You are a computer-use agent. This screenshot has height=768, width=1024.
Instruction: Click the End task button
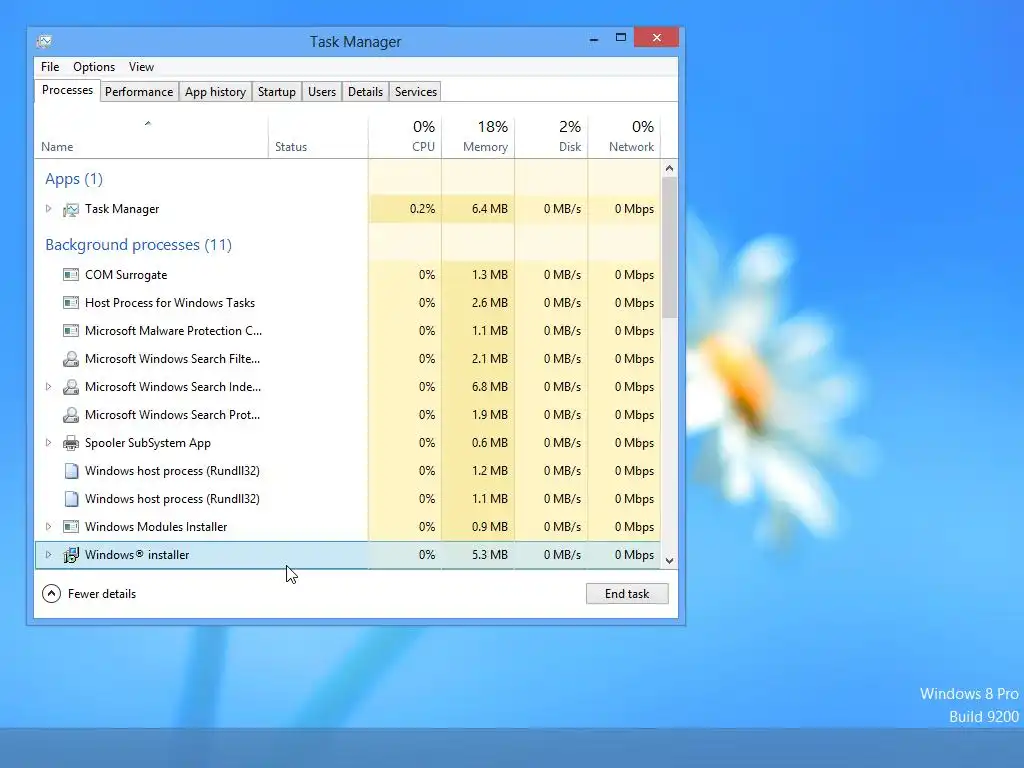point(627,594)
